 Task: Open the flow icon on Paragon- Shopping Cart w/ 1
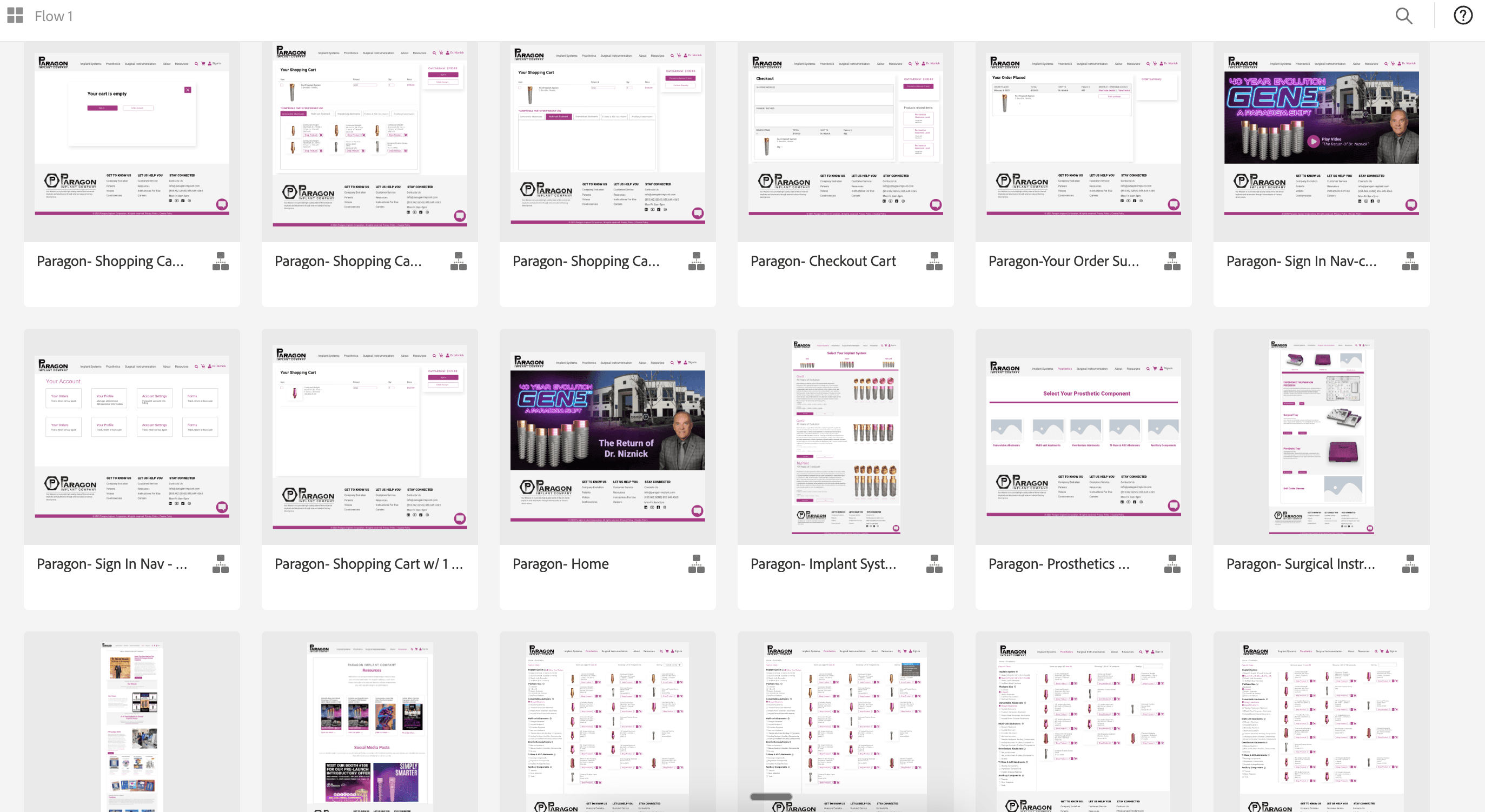pos(458,565)
